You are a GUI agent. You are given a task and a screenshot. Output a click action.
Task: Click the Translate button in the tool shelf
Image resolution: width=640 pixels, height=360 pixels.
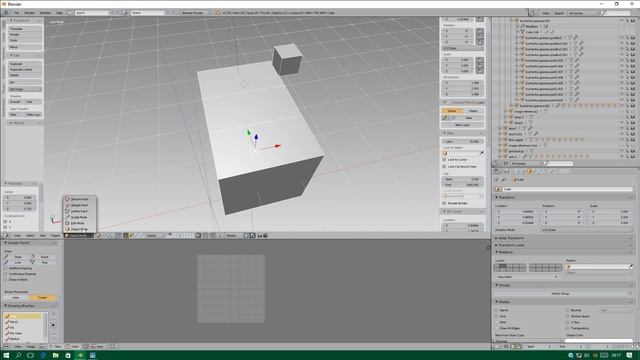[x=25, y=29]
